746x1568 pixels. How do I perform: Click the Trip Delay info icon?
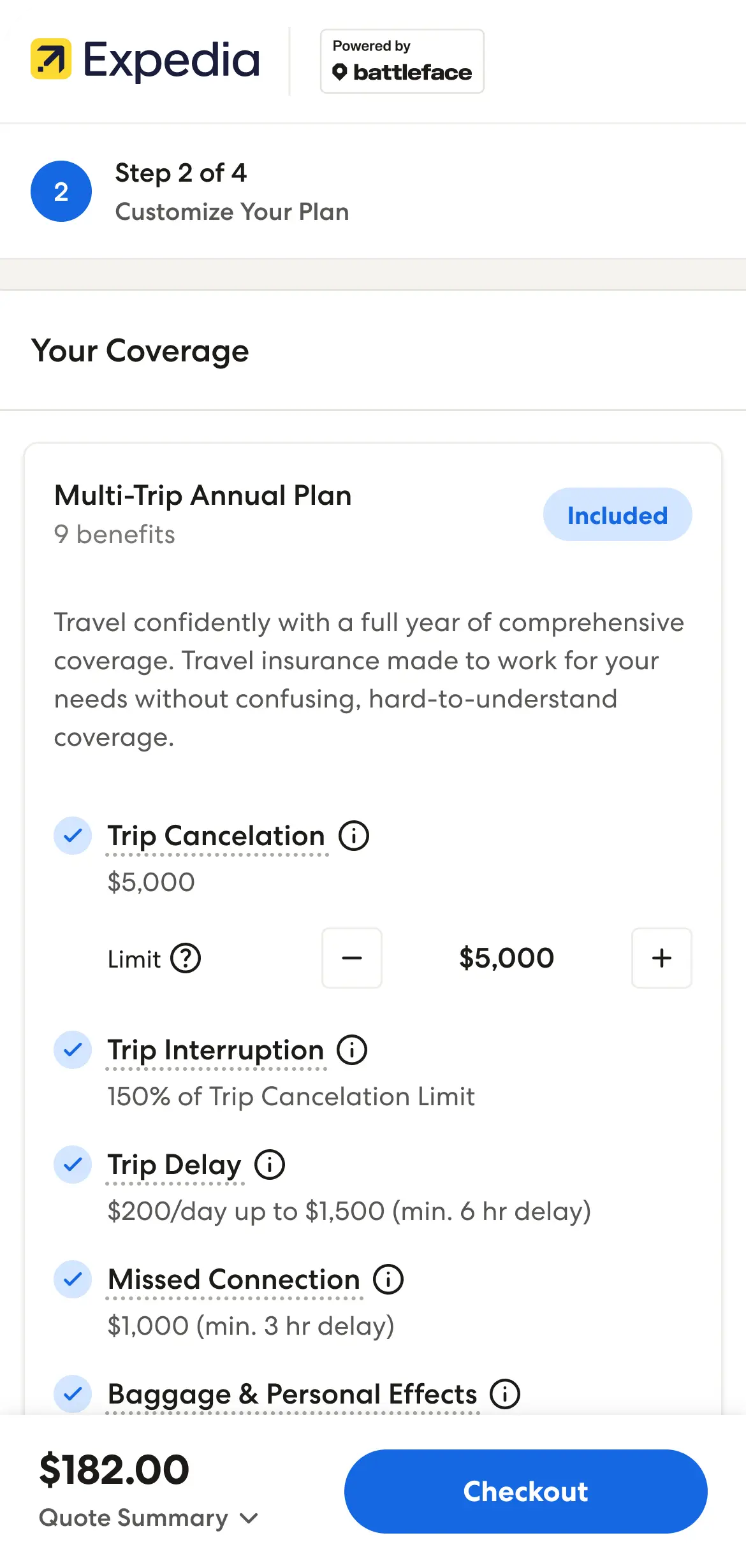270,1165
